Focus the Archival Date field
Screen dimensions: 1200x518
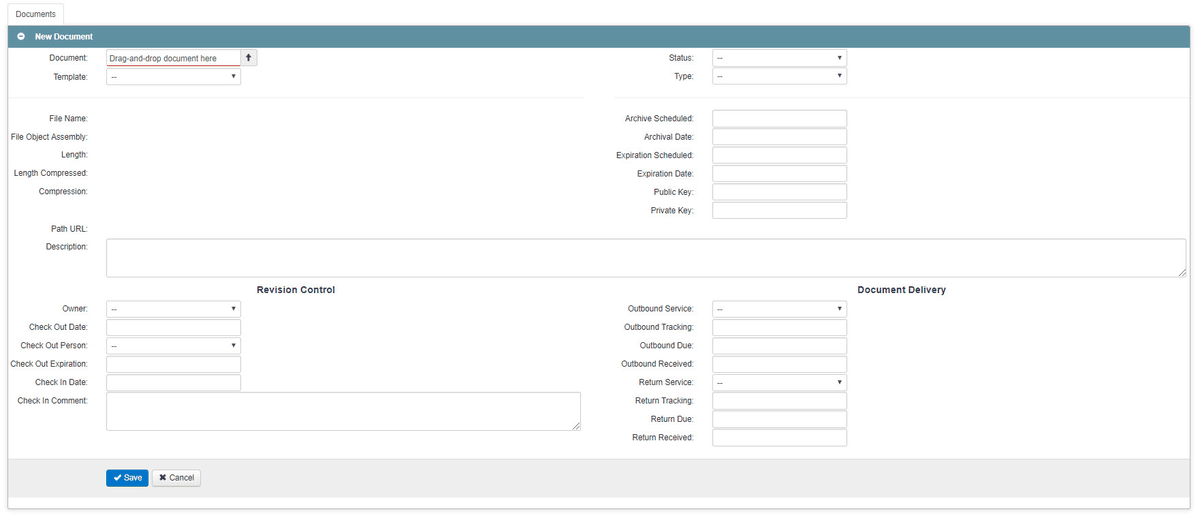click(780, 137)
